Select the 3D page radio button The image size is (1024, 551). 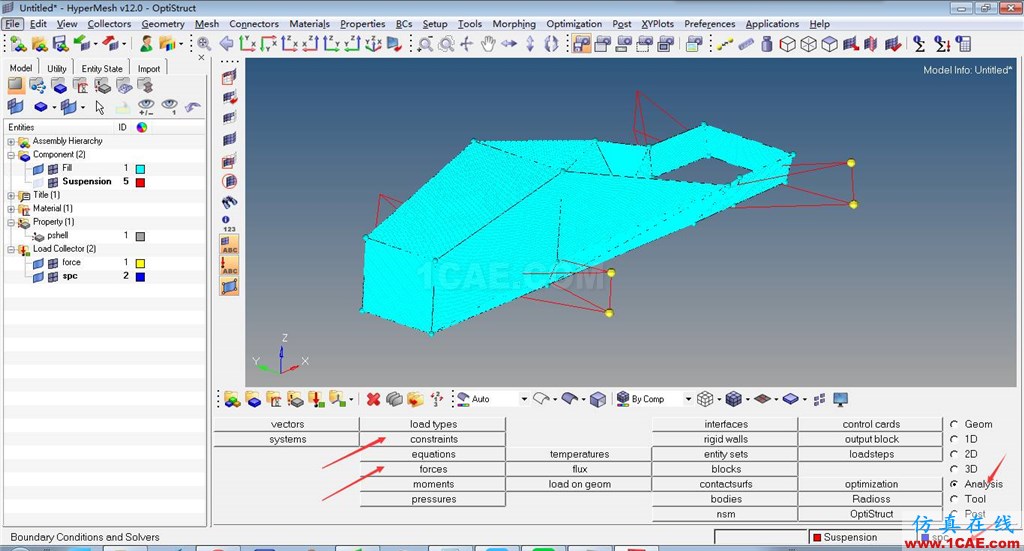pyautogui.click(x=954, y=469)
